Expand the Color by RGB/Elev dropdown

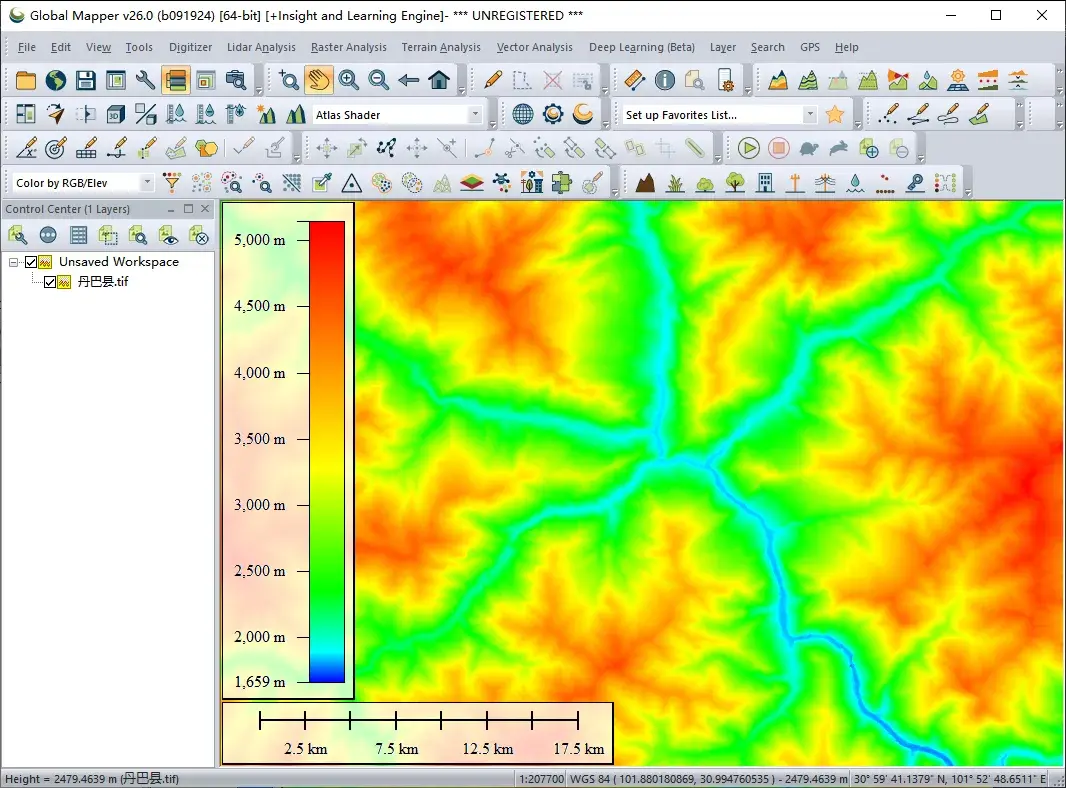(x=147, y=183)
